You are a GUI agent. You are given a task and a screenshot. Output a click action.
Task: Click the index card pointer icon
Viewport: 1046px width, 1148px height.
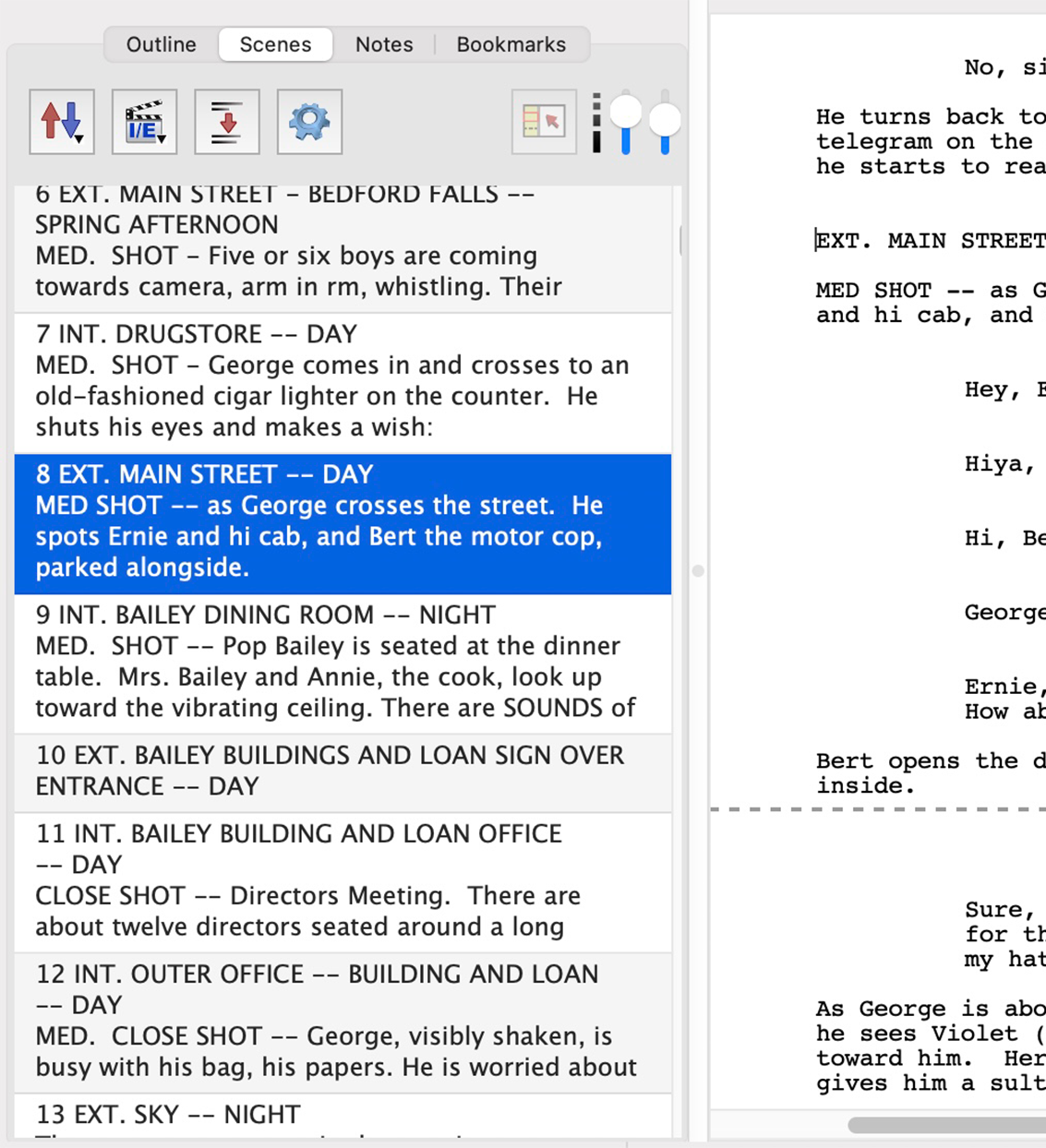(x=544, y=122)
